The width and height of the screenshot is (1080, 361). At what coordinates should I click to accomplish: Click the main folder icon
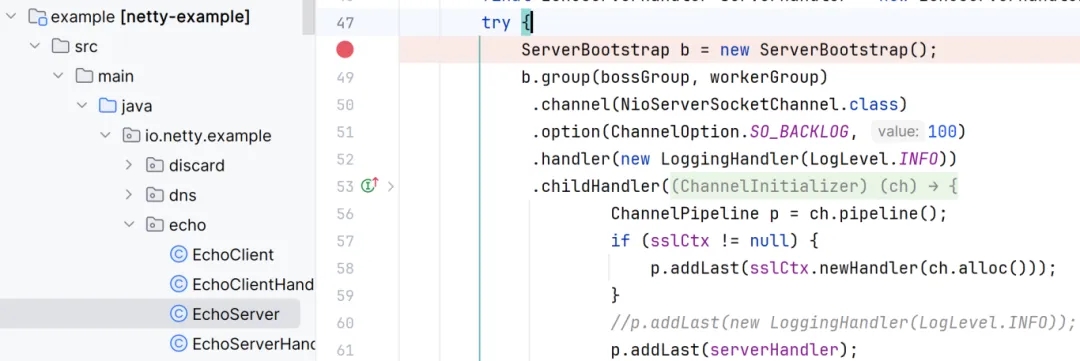pos(83,76)
